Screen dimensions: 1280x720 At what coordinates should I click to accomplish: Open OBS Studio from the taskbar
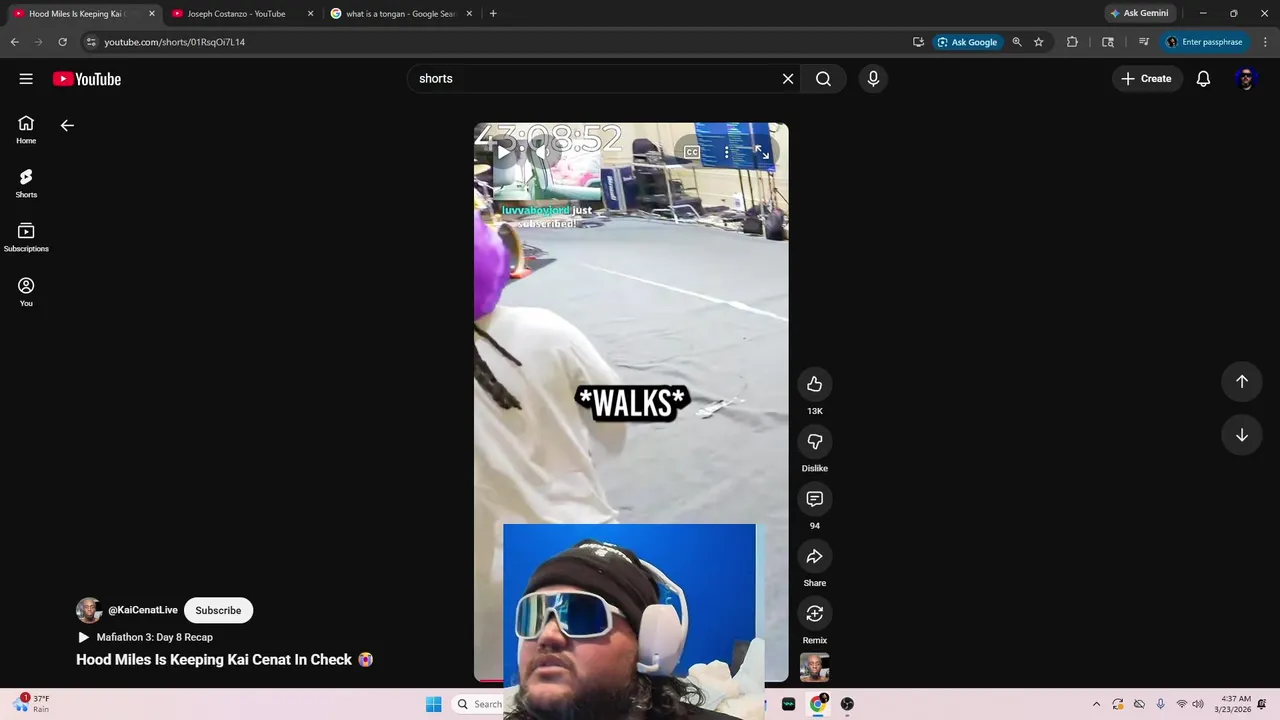click(847, 704)
